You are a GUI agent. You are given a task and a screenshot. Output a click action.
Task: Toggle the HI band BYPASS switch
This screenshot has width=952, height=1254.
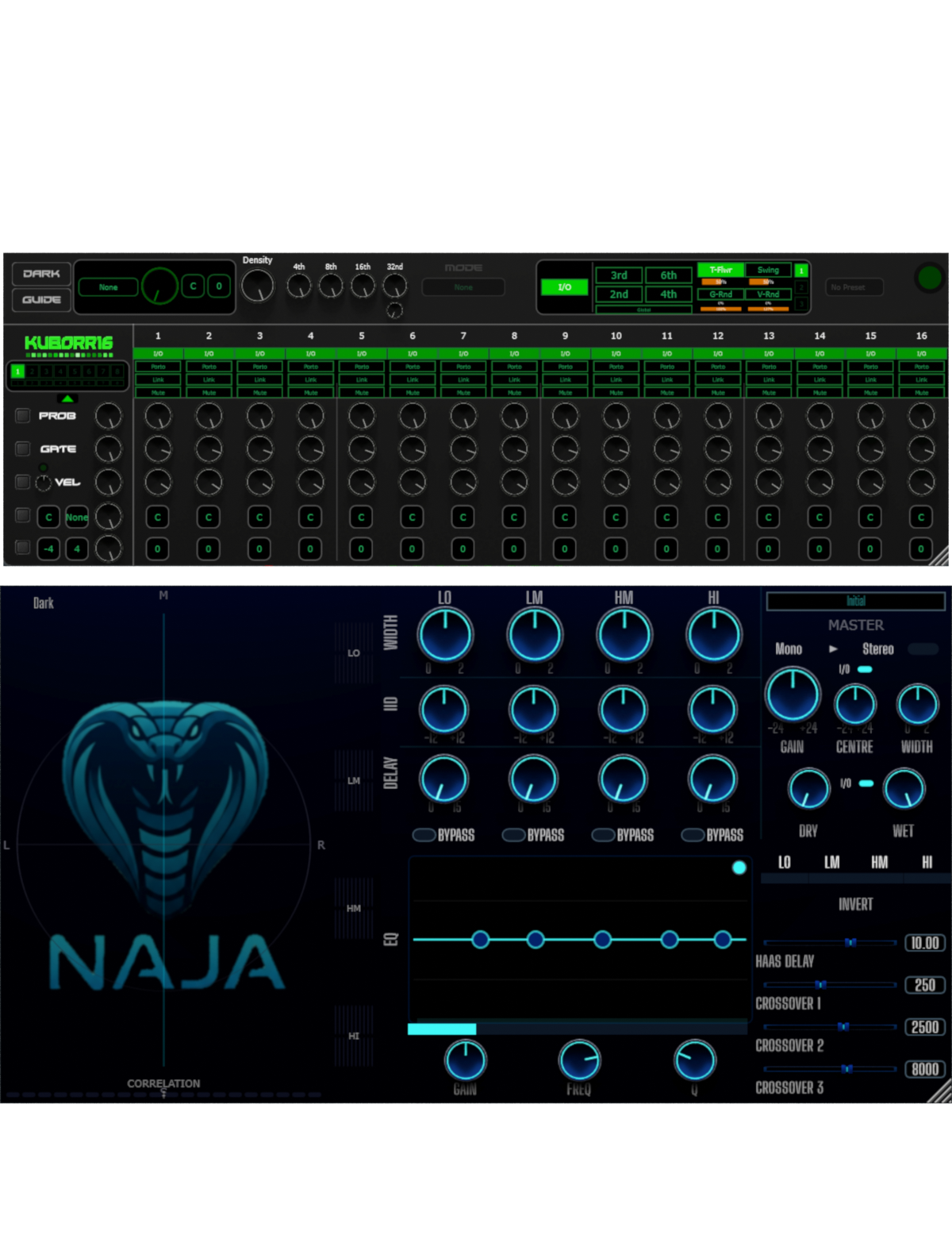(693, 835)
